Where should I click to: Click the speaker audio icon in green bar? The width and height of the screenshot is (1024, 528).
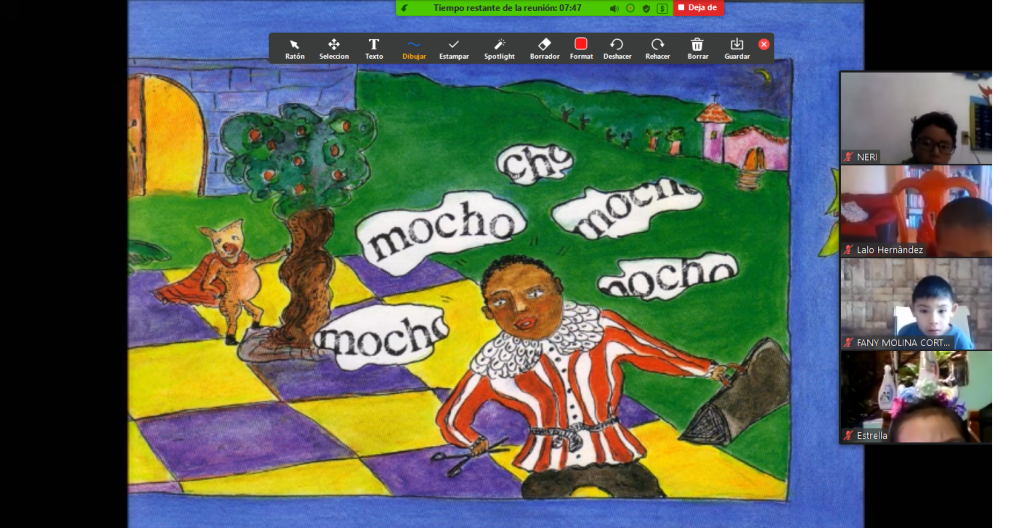click(x=614, y=8)
